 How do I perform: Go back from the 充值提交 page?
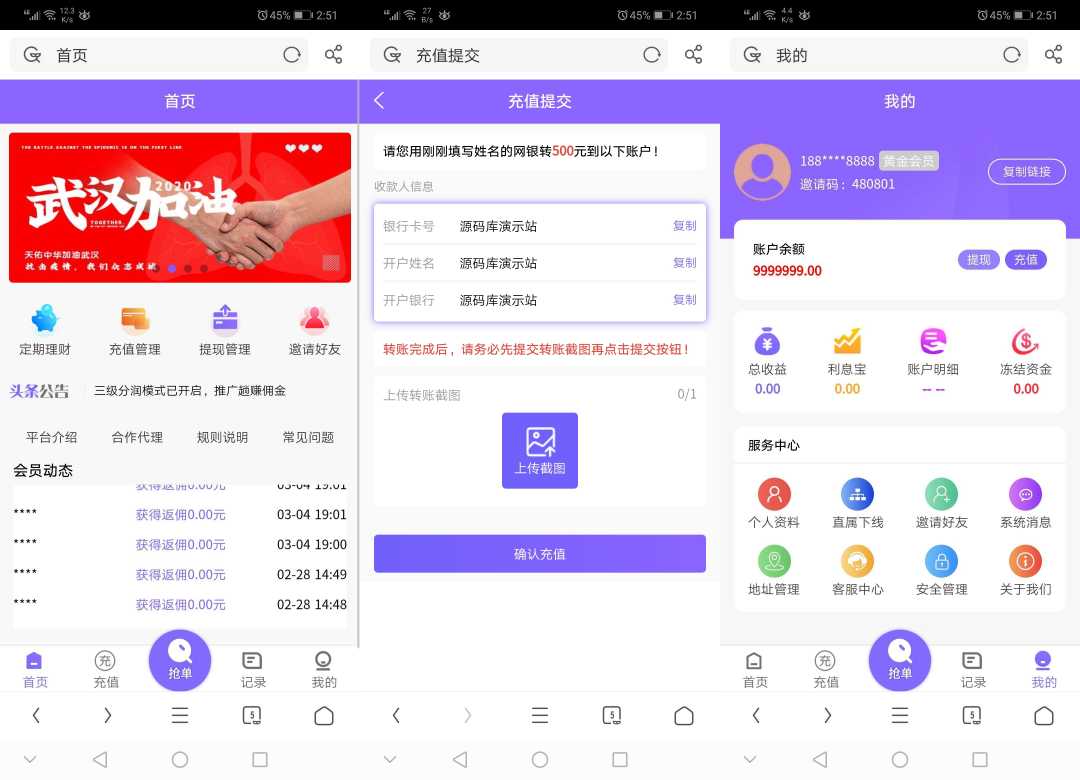[x=379, y=101]
